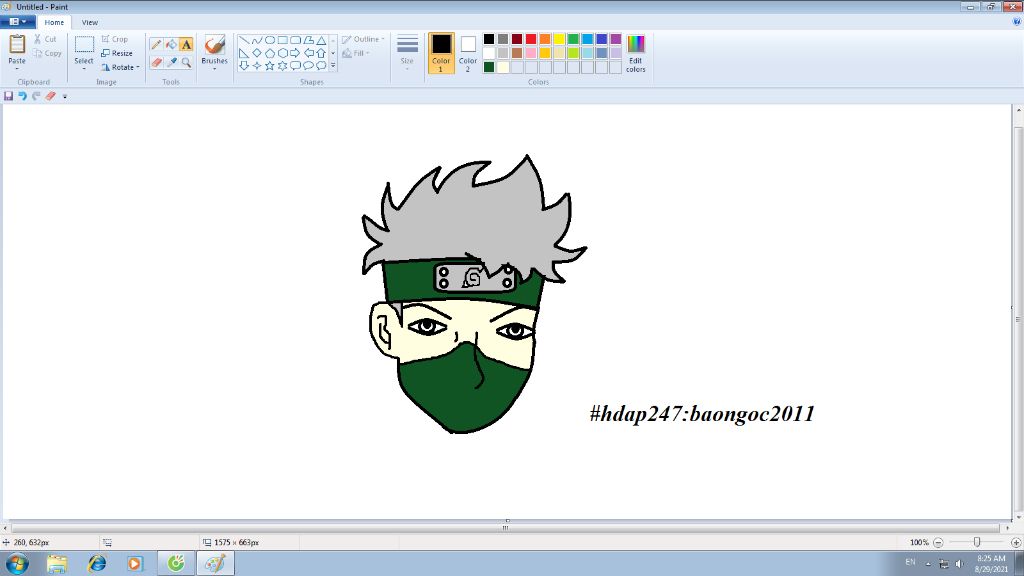Click the Paste clipboard icon
This screenshot has height=576, width=1024.
[x=17, y=44]
